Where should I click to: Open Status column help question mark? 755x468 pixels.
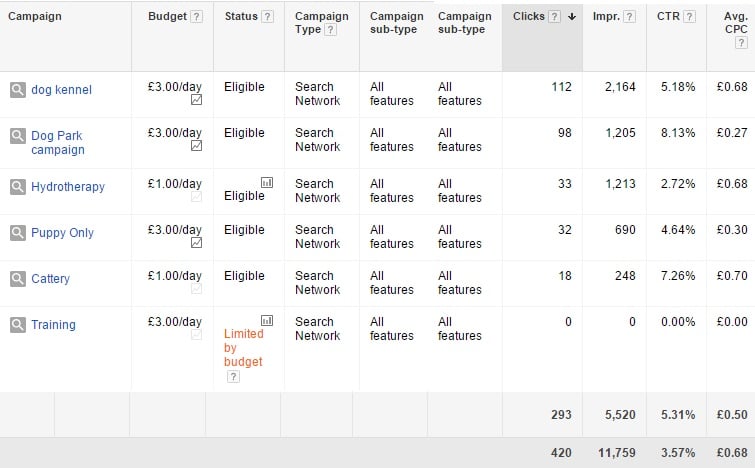click(x=267, y=17)
